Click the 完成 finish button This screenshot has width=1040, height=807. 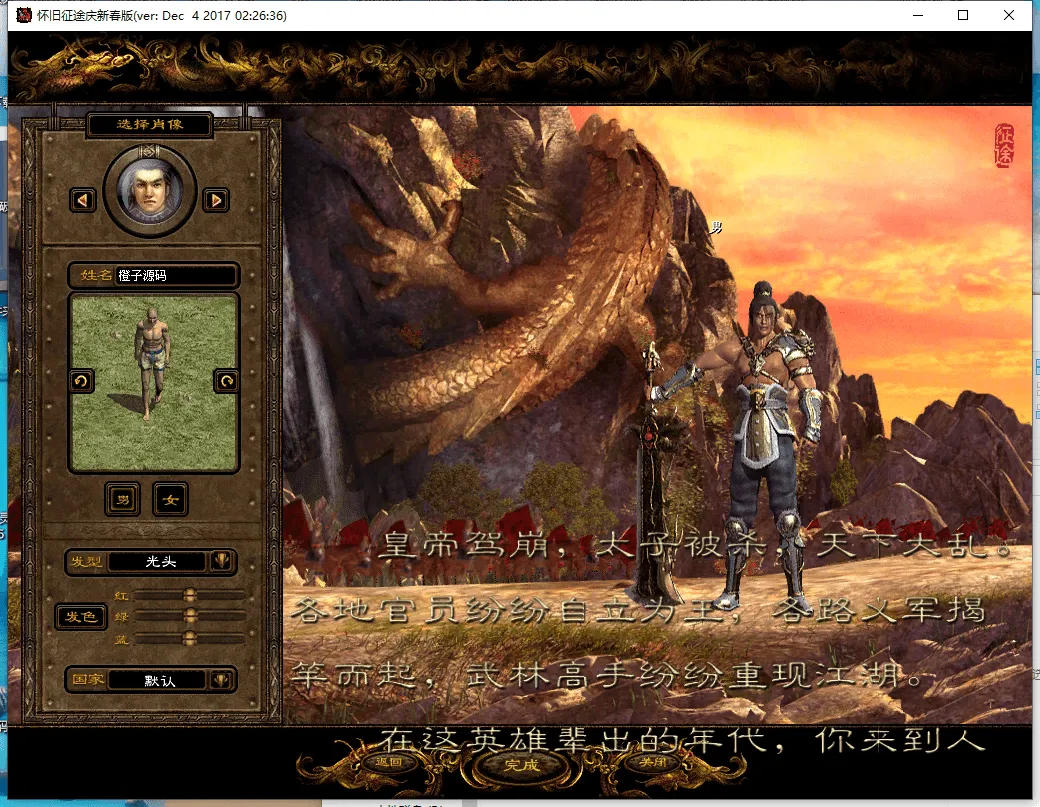tap(520, 765)
